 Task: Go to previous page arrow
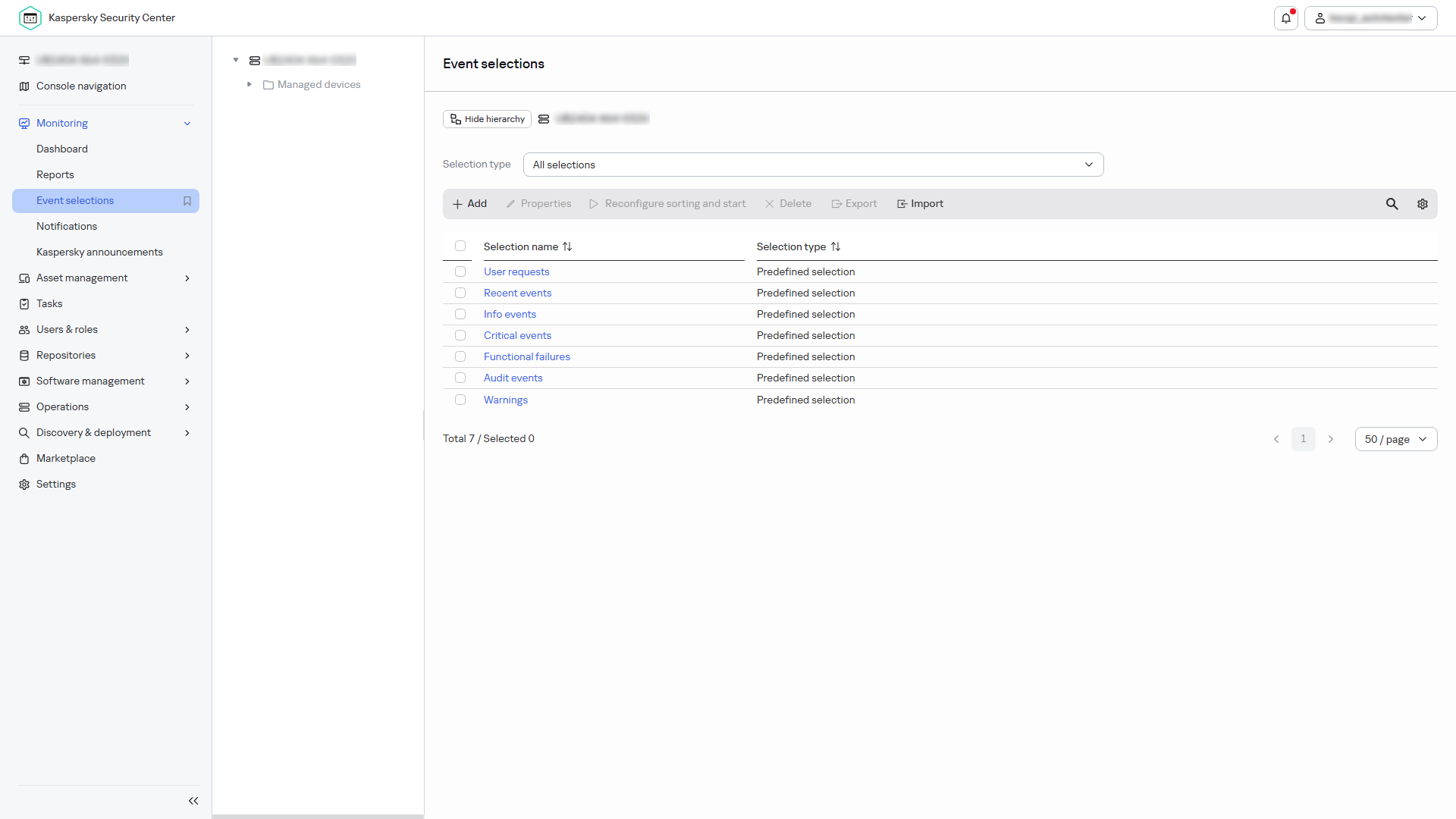tap(1276, 439)
